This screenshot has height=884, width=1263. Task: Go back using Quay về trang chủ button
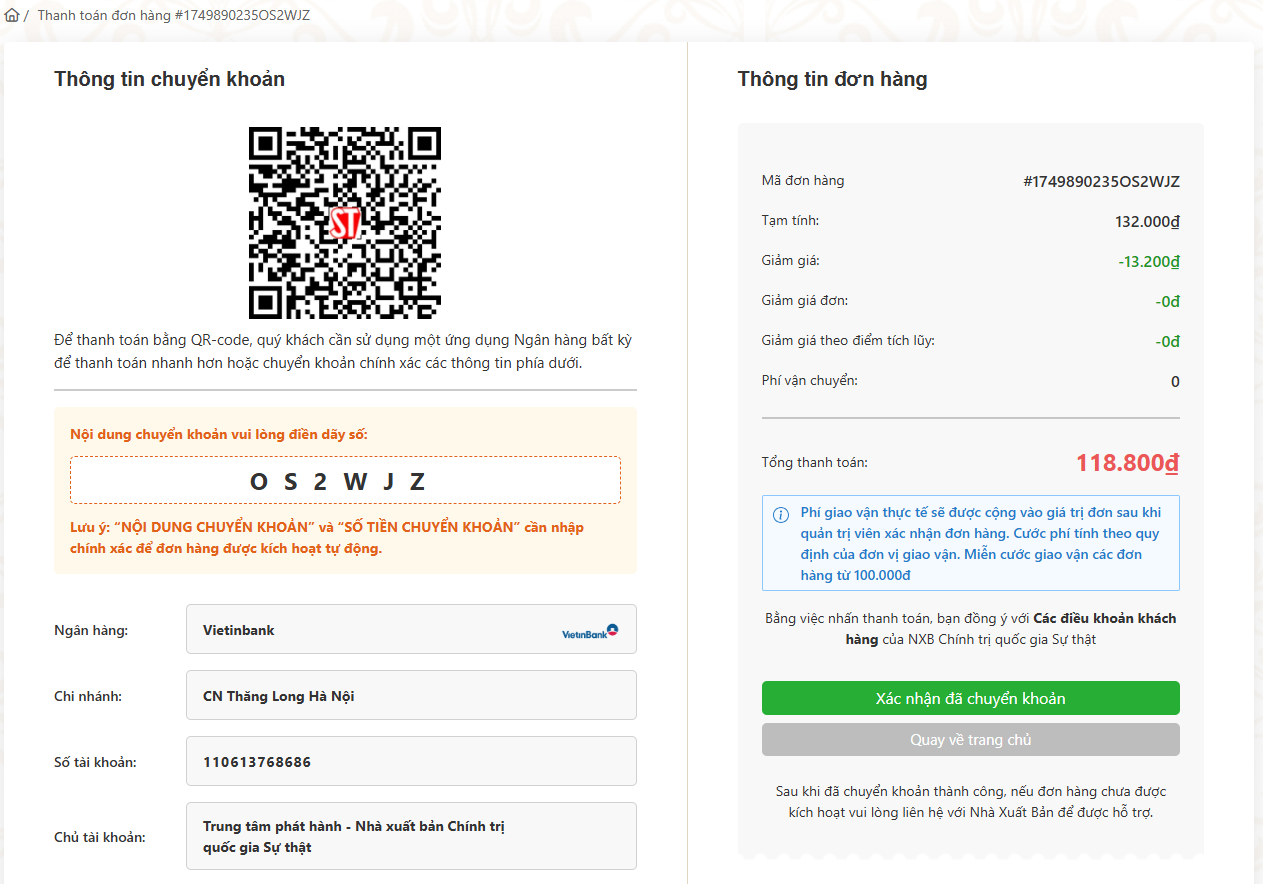point(970,740)
